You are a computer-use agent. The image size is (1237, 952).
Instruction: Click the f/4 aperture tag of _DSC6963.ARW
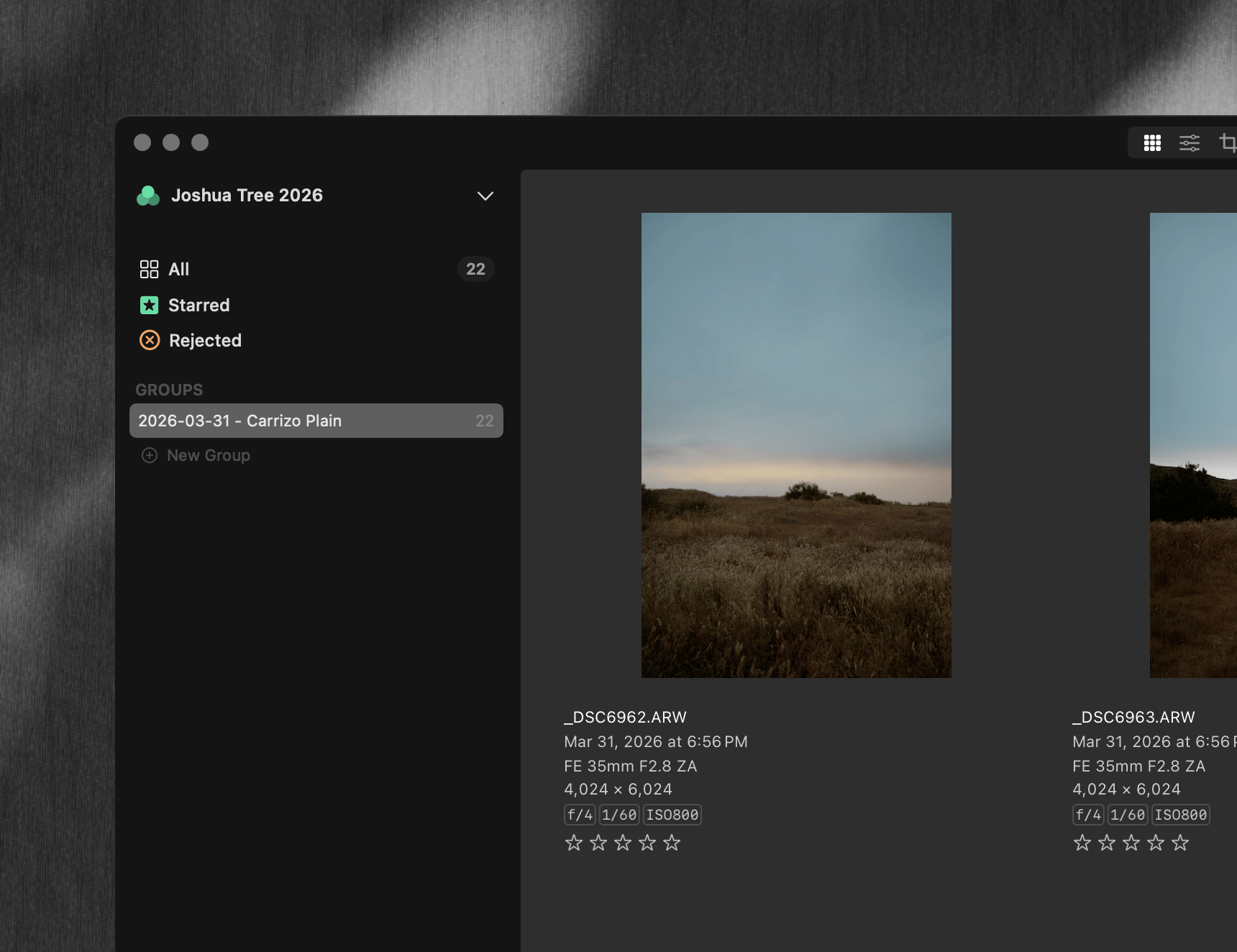[1088, 815]
